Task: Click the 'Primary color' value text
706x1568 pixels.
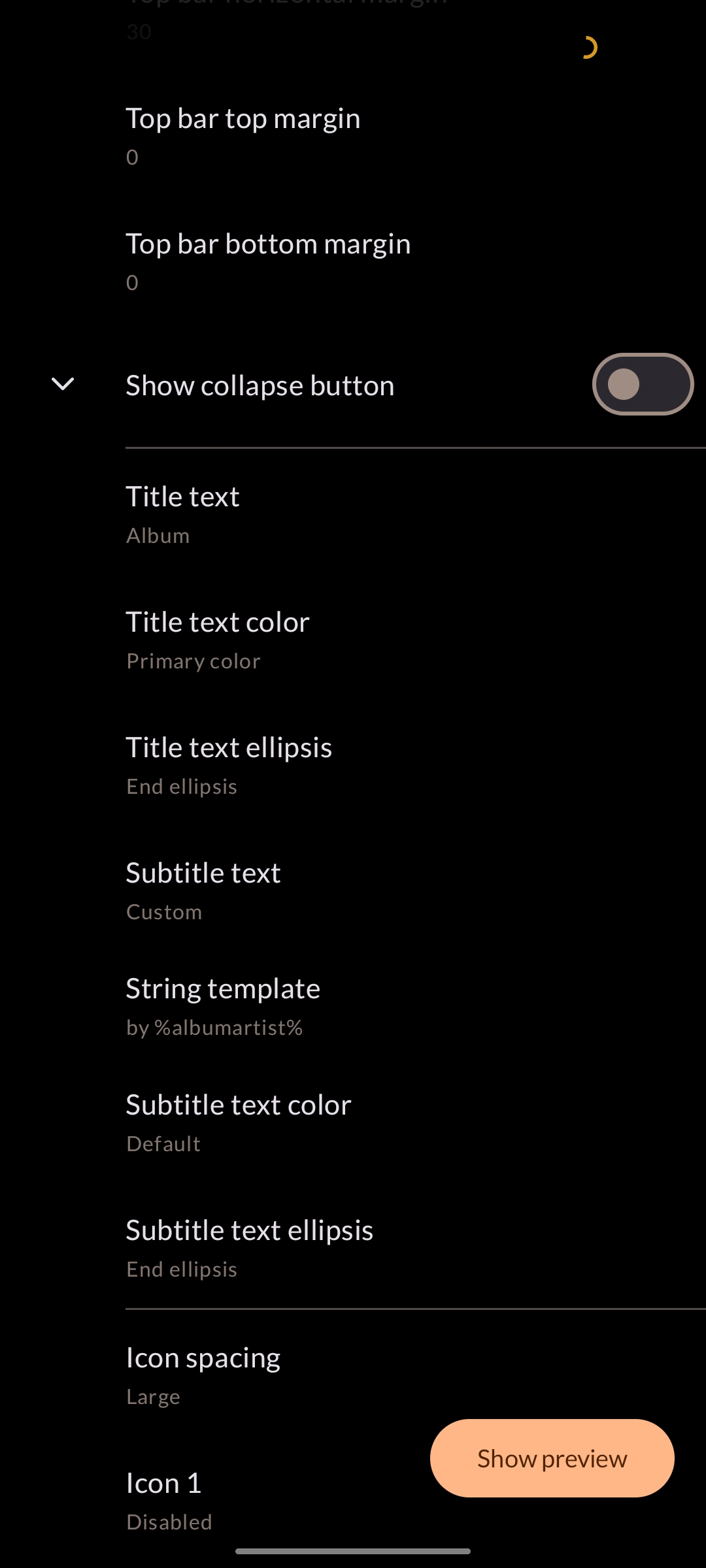Action: click(x=193, y=661)
